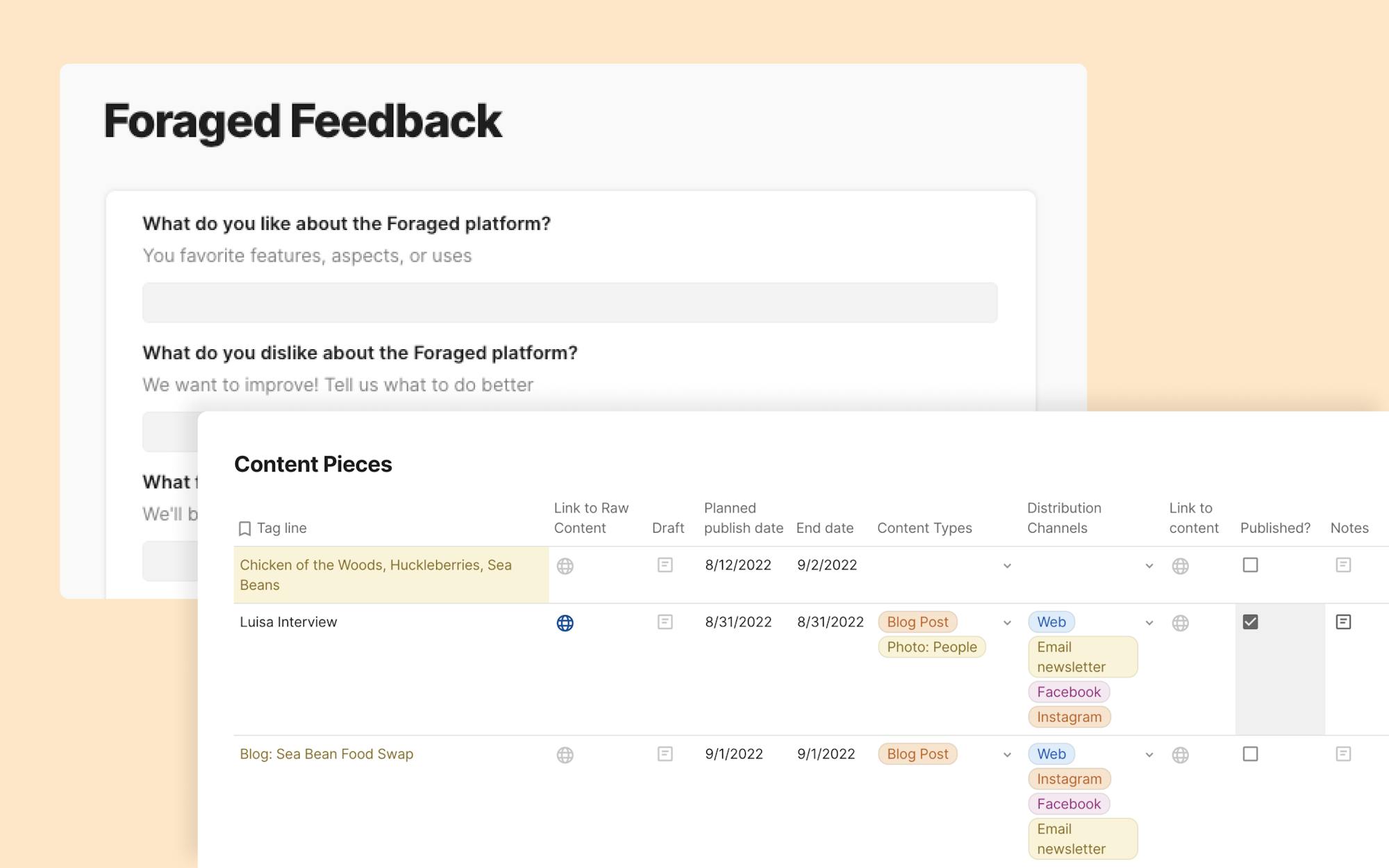1389x868 pixels.
Task: Click the orange Blog Post tag for Luisa Interview
Action: pos(917,622)
